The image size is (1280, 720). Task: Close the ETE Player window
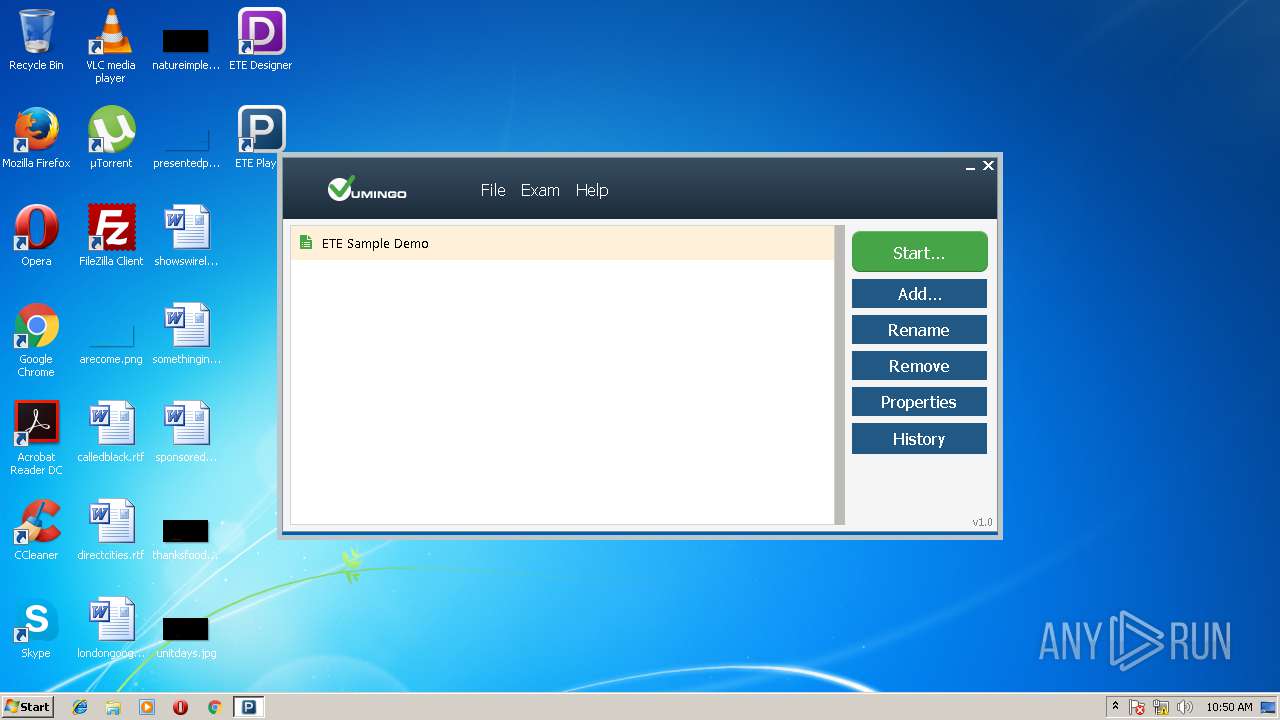click(x=988, y=166)
